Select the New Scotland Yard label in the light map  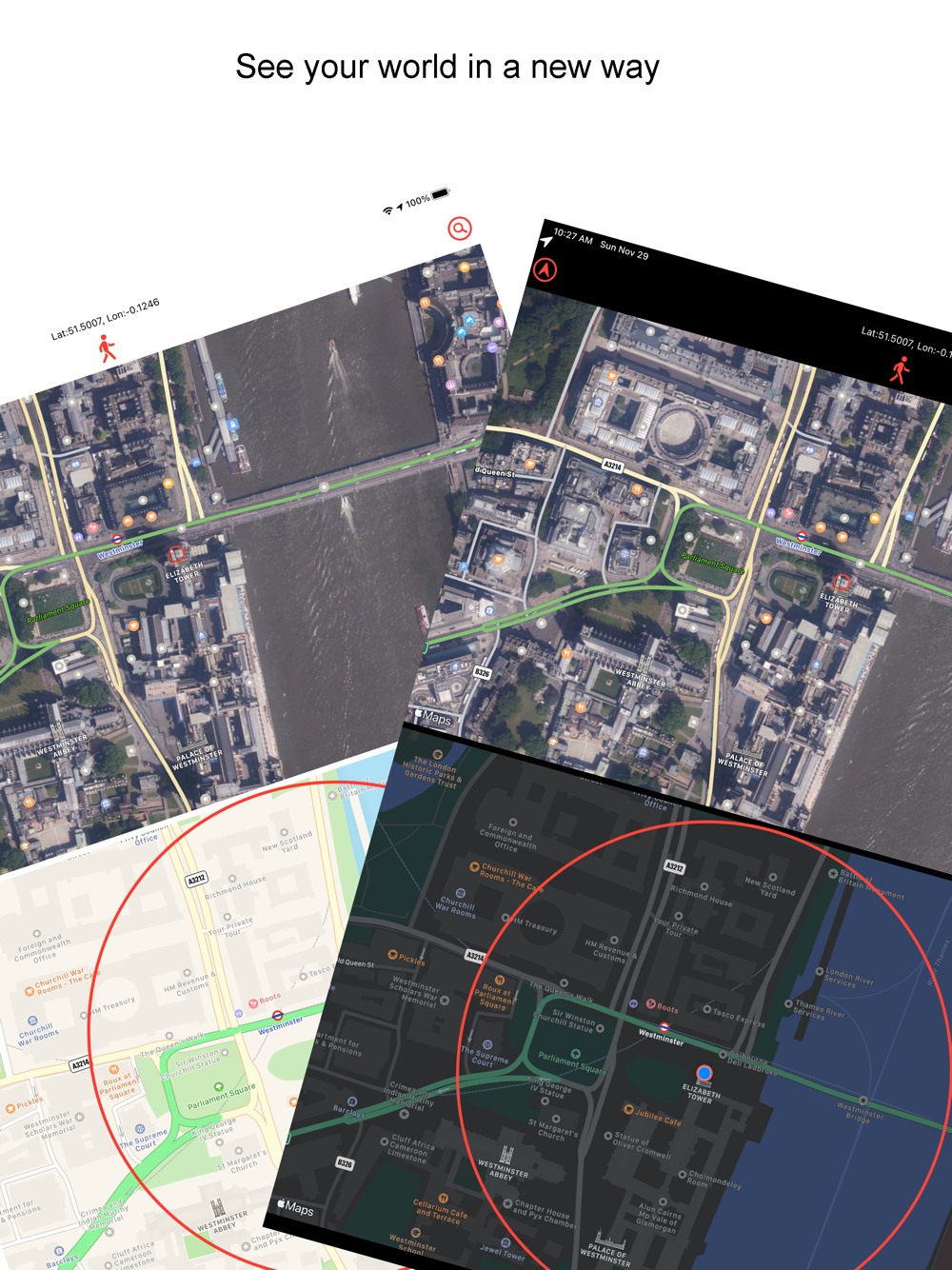pyautogui.click(x=287, y=843)
